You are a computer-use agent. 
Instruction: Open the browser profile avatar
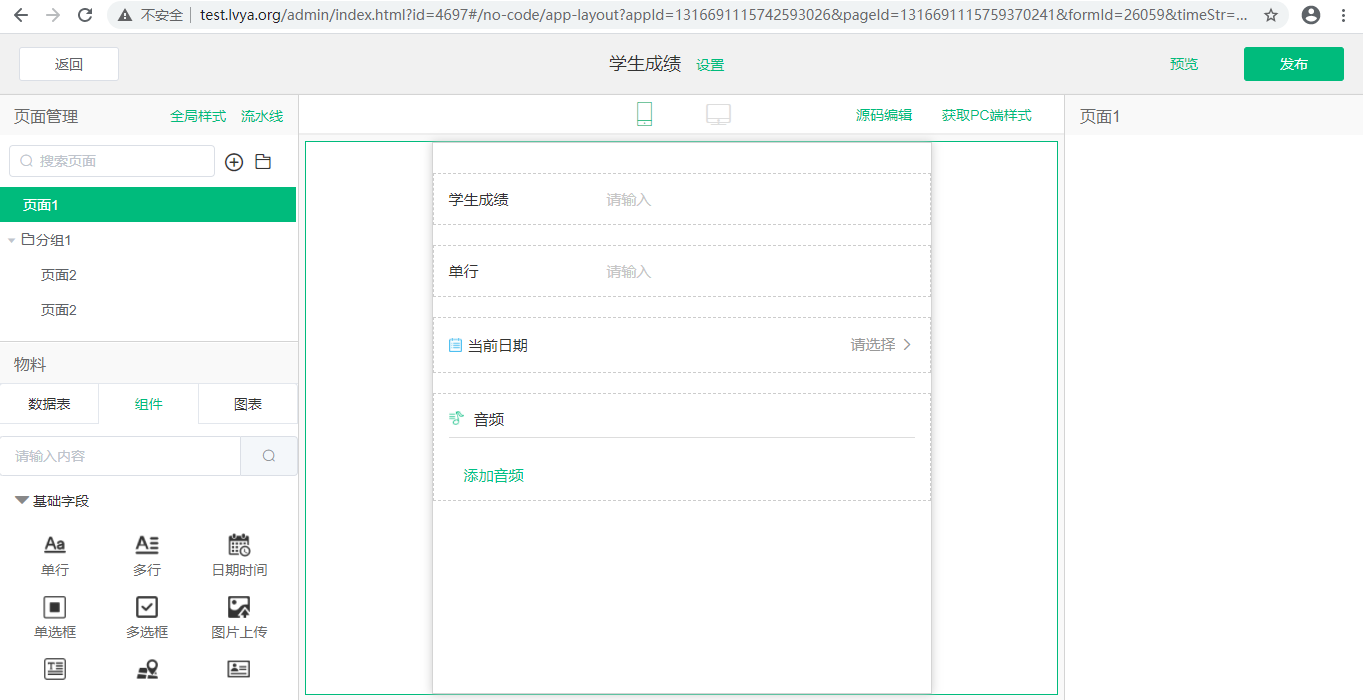click(x=1311, y=15)
